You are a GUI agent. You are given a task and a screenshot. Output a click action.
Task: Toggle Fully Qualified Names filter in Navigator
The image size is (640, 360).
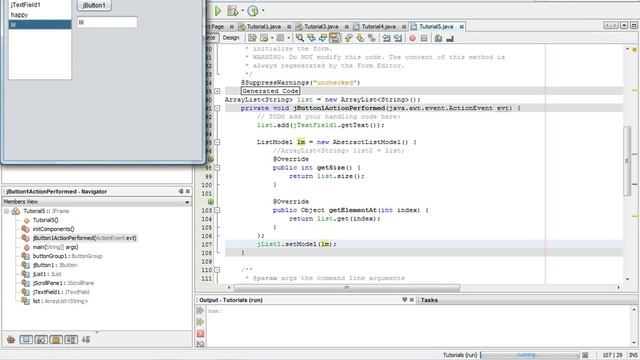click(x=71, y=339)
